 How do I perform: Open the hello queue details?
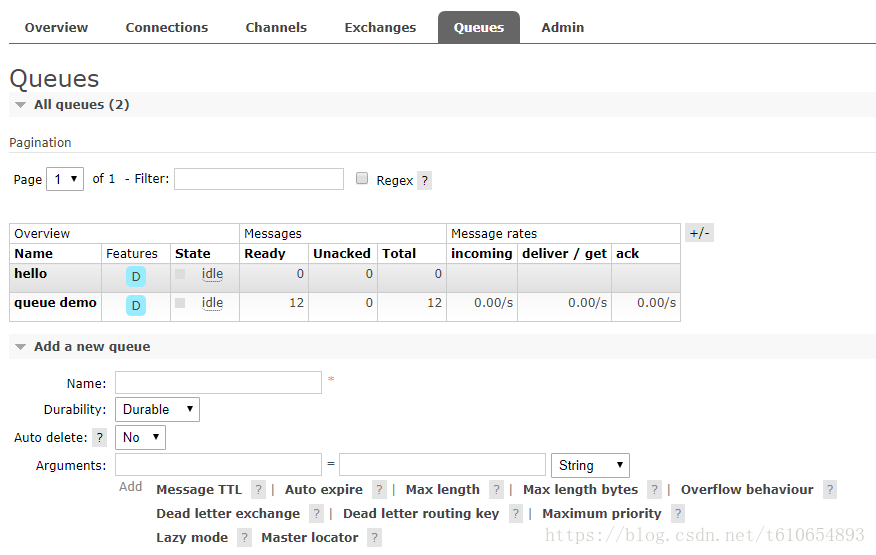pyautogui.click(x=31, y=273)
